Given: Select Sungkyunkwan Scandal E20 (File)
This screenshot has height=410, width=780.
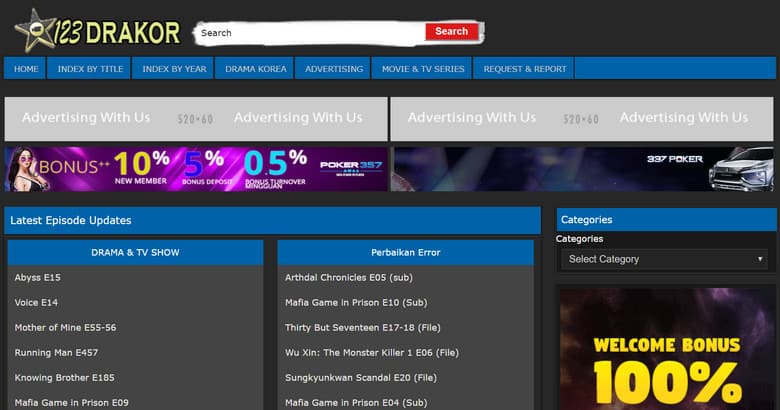Looking at the screenshot, I should tap(360, 377).
